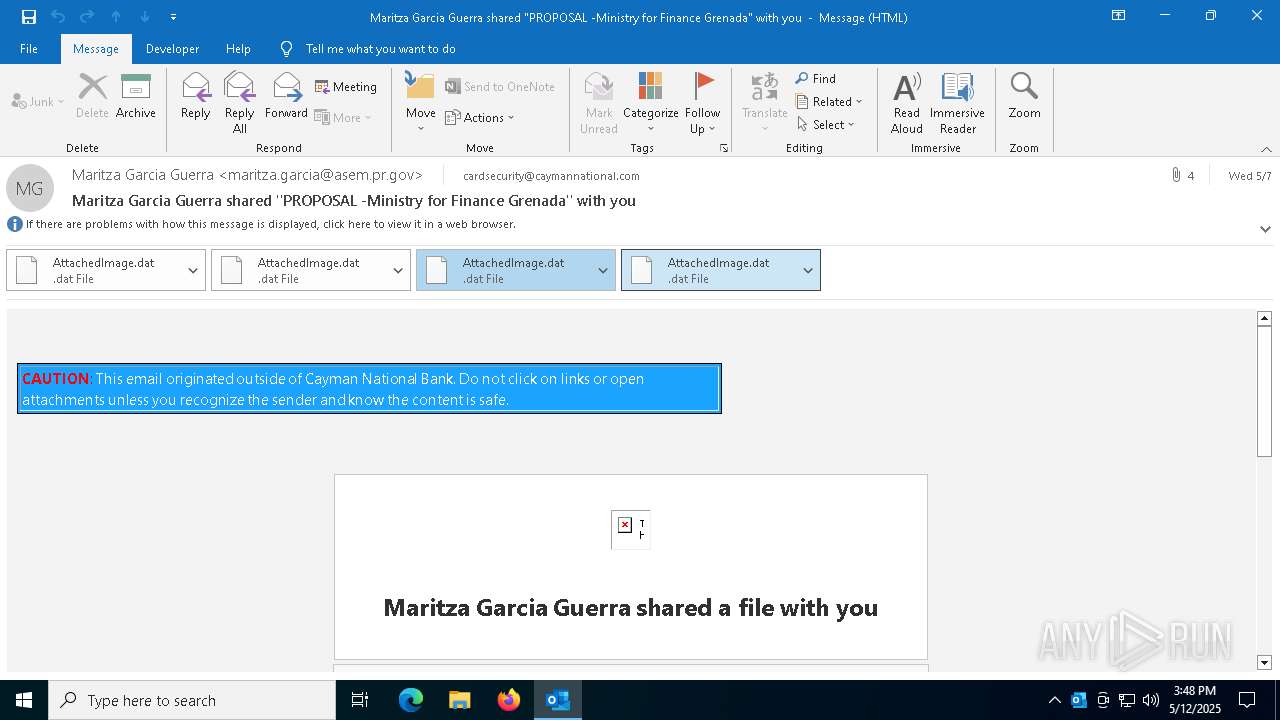The width and height of the screenshot is (1280, 720).
Task: Click the Zoom magnifier button
Action: pyautogui.click(x=1024, y=96)
